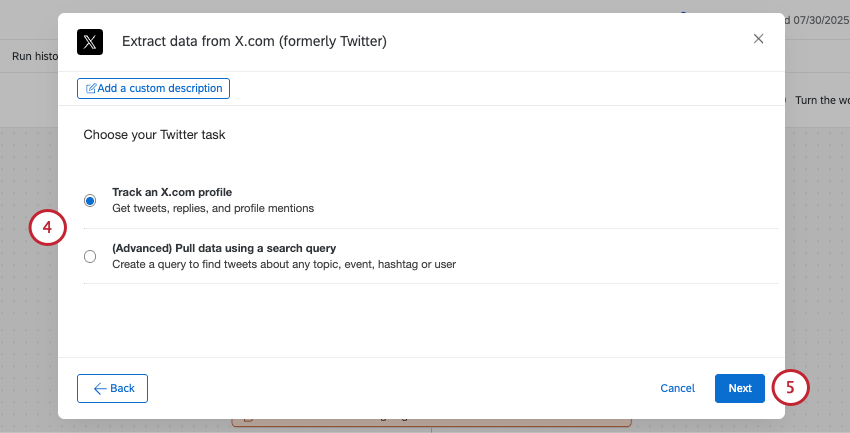
Task: Click '(Advanced) Pull data using a search query' text
Action: coord(224,248)
